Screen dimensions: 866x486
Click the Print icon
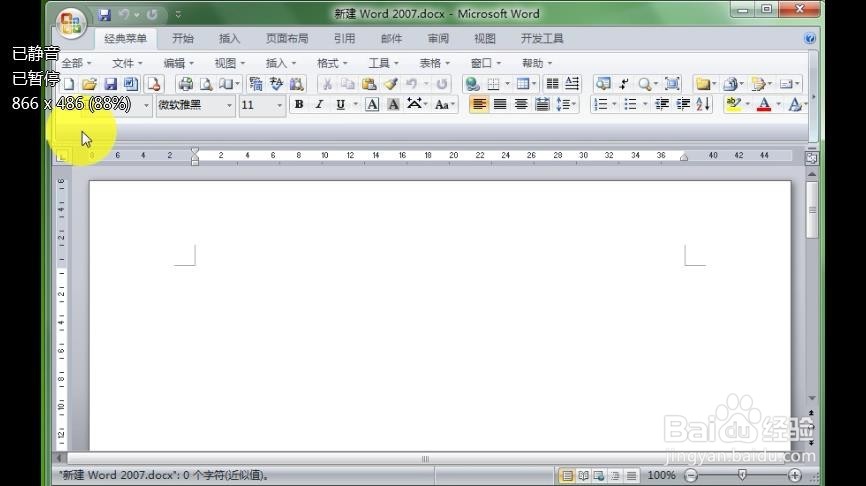pyautogui.click(x=186, y=84)
